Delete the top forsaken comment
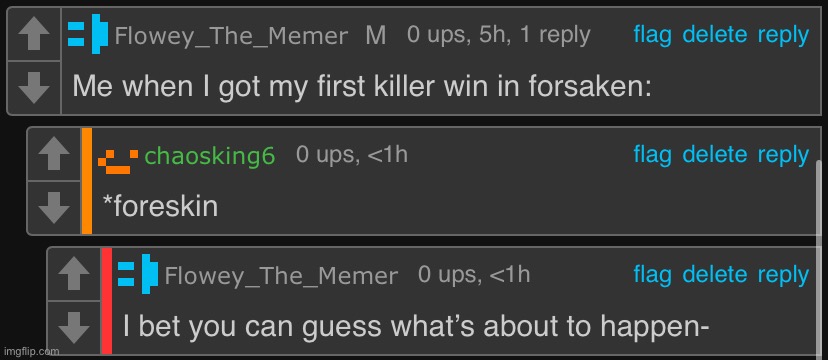 pyautogui.click(x=715, y=35)
